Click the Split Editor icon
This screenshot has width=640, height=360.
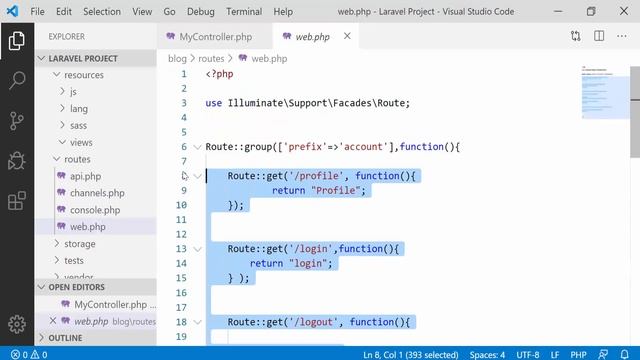click(599, 36)
